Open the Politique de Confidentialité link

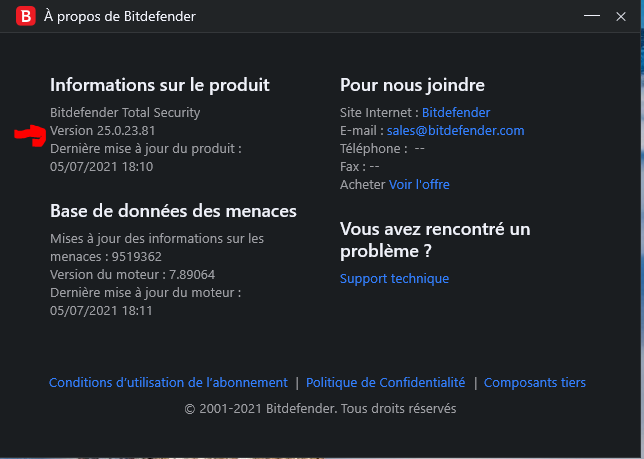pos(385,383)
